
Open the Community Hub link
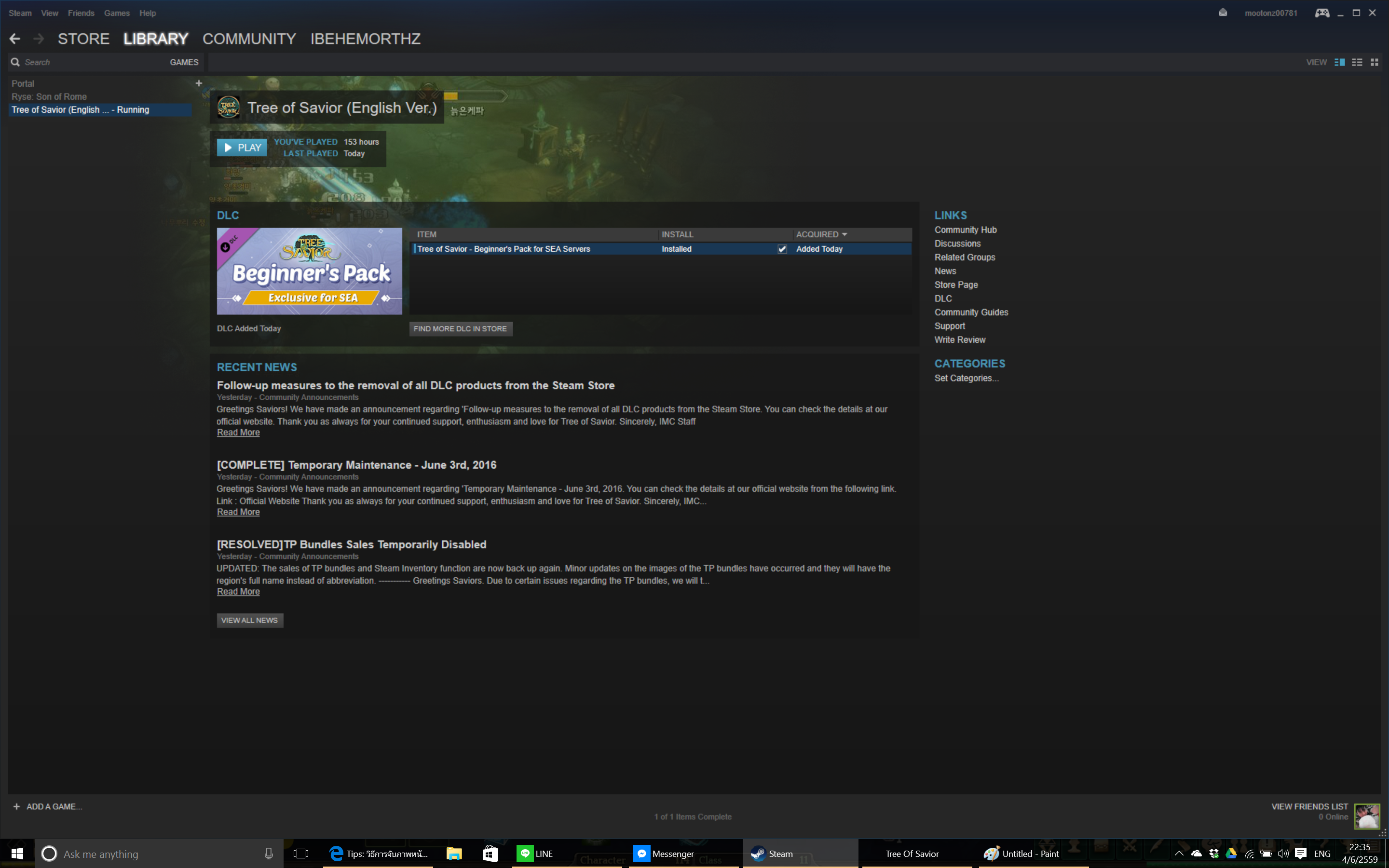point(965,230)
